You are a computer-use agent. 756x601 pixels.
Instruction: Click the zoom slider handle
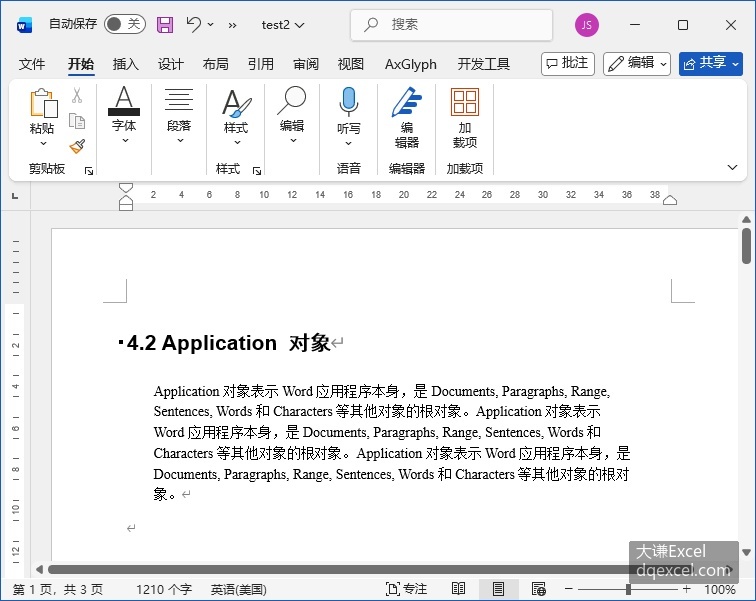tap(628, 589)
